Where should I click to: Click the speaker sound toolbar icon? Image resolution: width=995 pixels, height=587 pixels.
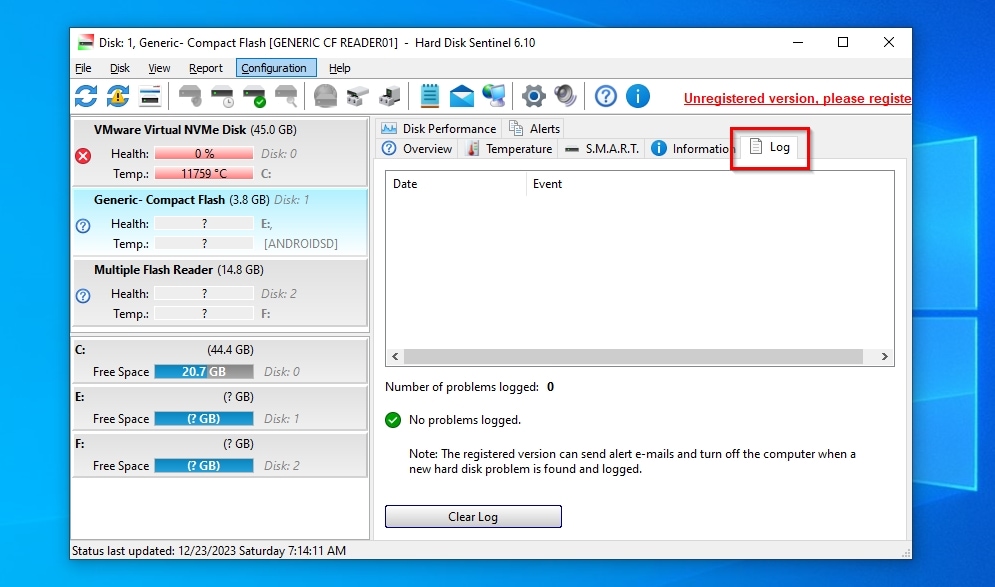coord(565,96)
